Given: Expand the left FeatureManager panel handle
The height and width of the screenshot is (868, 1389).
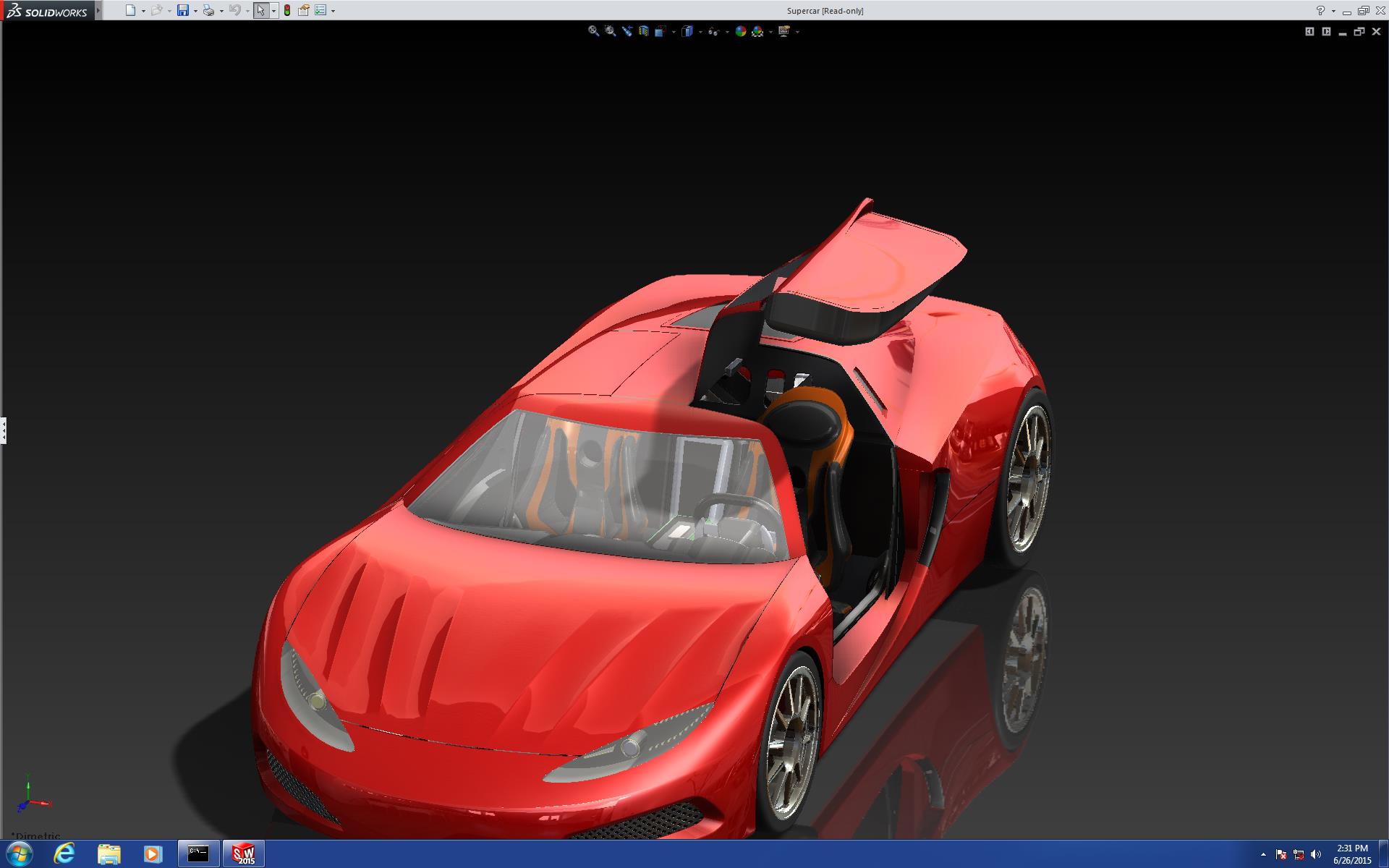Looking at the screenshot, I should click(4, 430).
